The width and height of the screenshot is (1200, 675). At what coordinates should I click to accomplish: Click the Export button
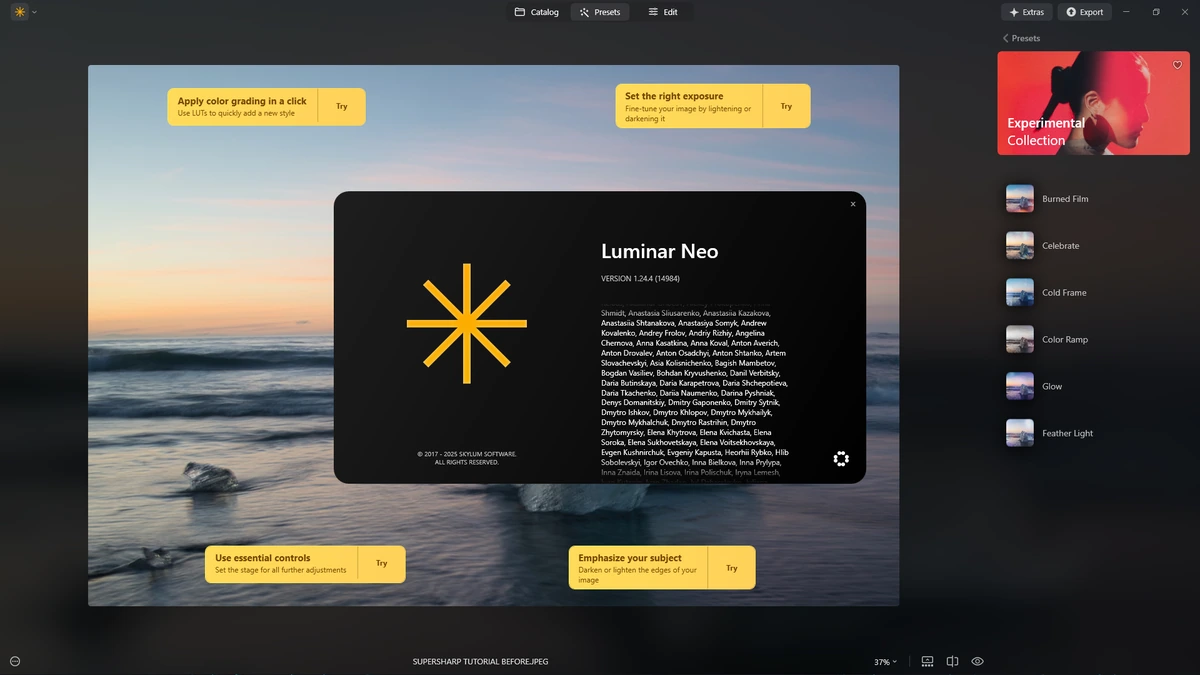1085,12
